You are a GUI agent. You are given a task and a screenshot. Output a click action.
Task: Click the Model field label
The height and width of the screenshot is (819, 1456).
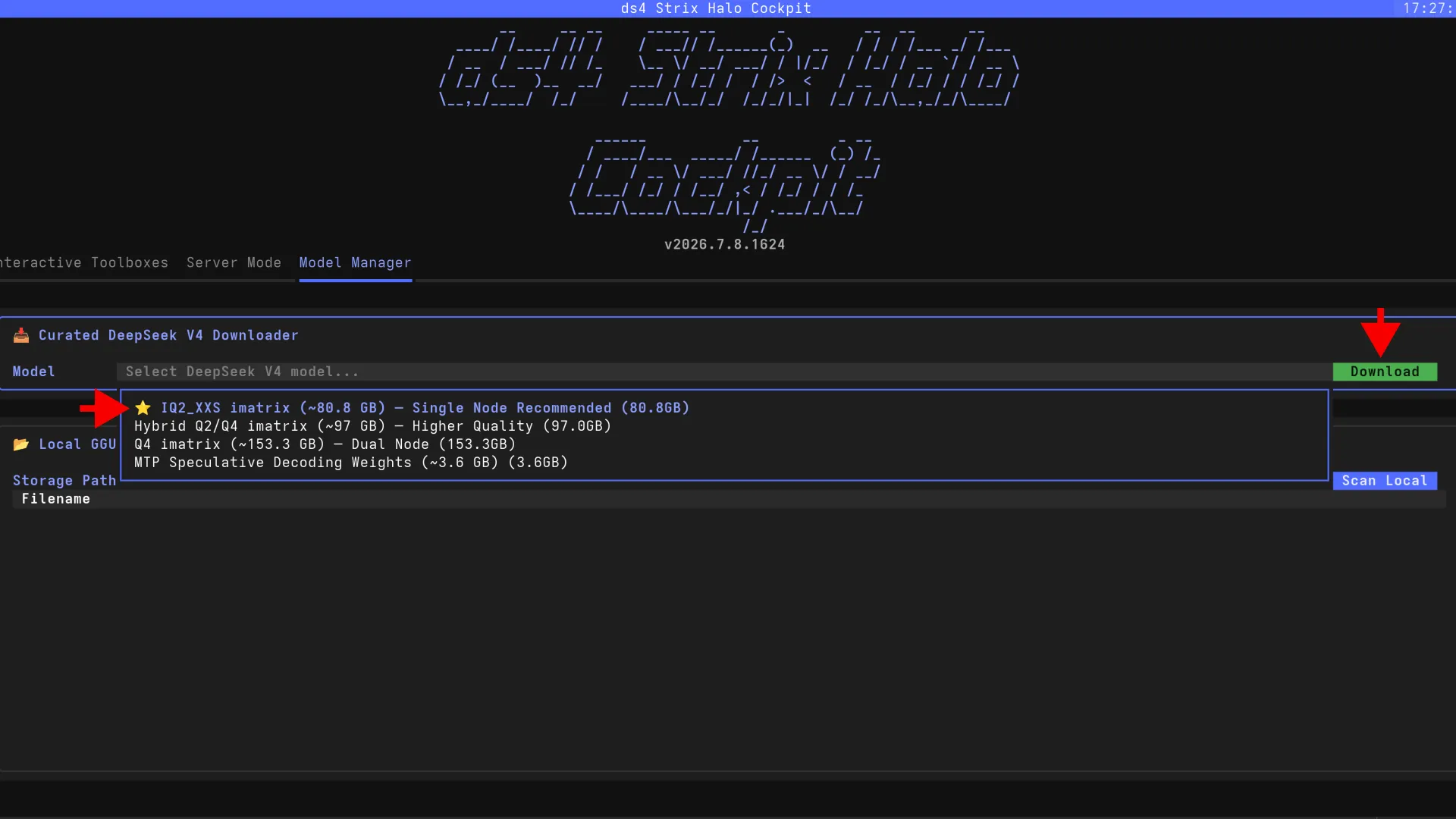34,372
